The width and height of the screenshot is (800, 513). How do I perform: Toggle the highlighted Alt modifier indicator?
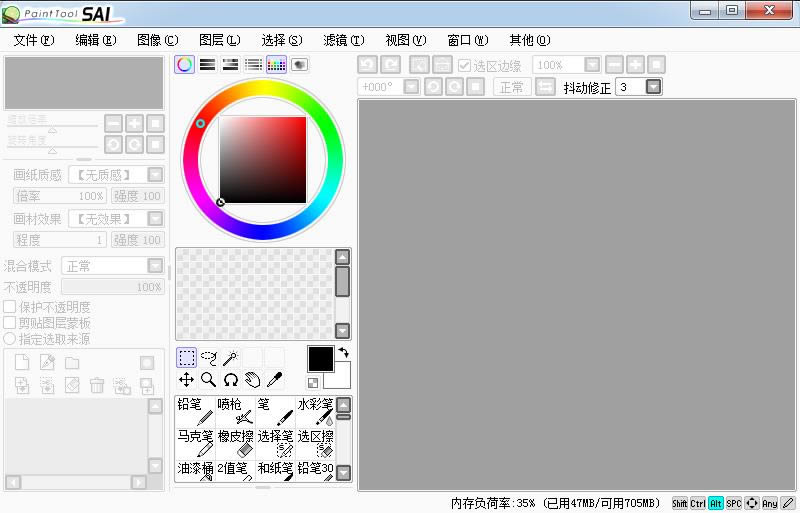click(x=716, y=503)
